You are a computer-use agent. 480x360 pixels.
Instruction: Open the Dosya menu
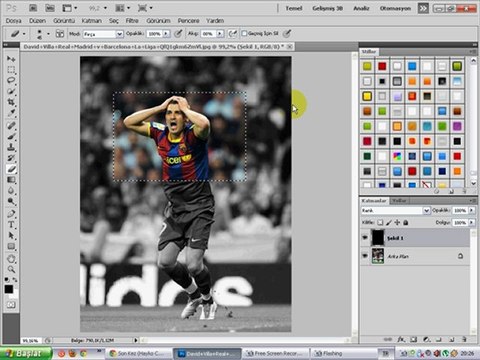14,21
